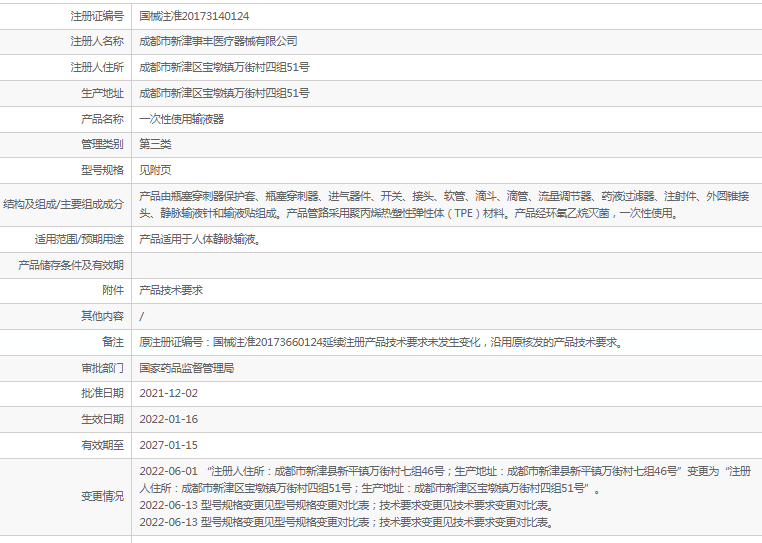762x543 pixels.
Task: Select the 生效日期 label
Action: [x=103, y=419]
